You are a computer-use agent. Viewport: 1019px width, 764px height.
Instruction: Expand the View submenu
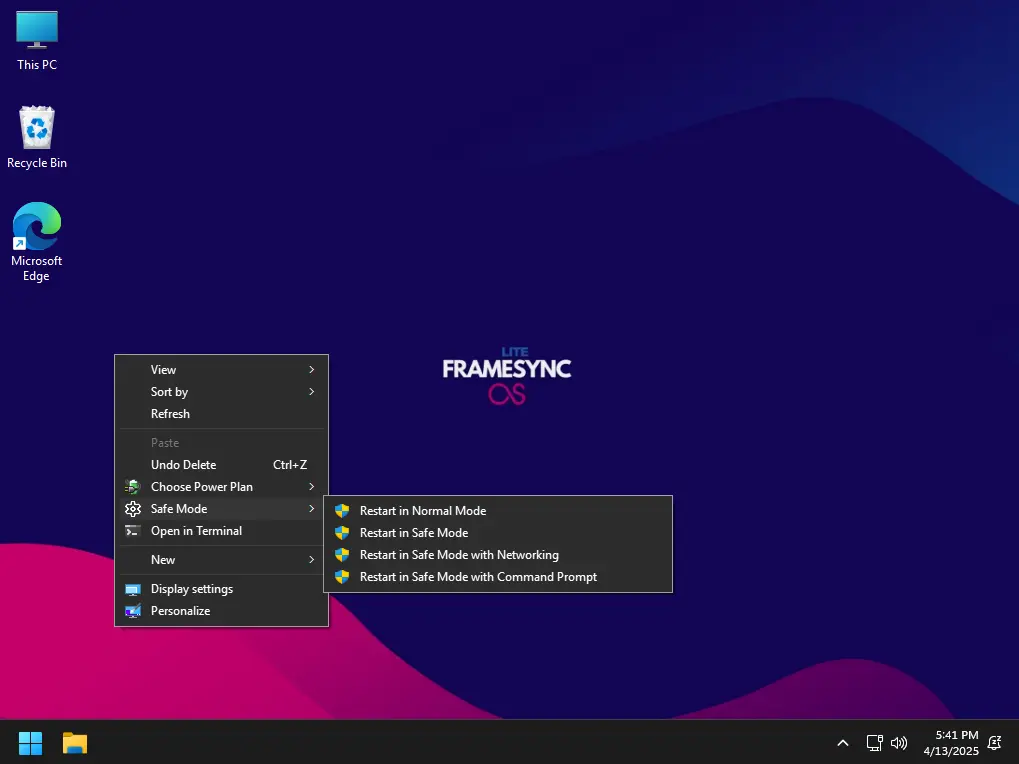(222, 370)
